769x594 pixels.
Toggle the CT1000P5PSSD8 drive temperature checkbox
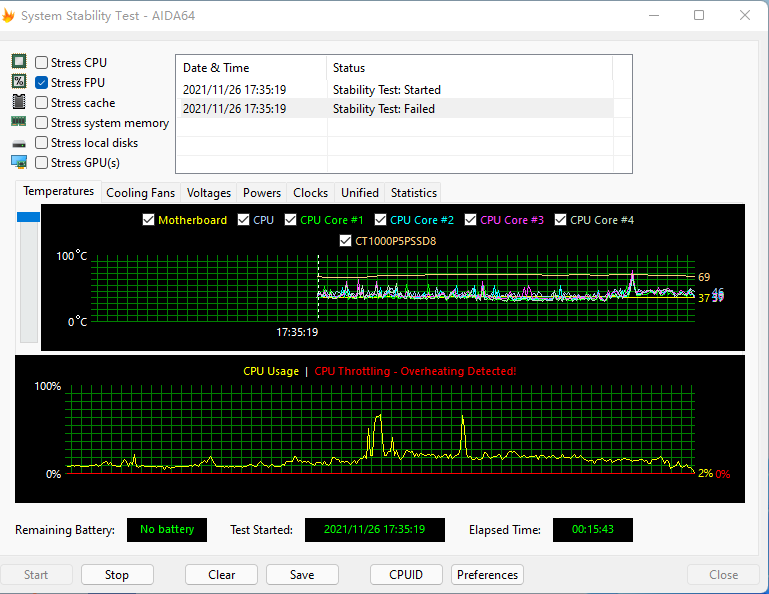tap(346, 241)
